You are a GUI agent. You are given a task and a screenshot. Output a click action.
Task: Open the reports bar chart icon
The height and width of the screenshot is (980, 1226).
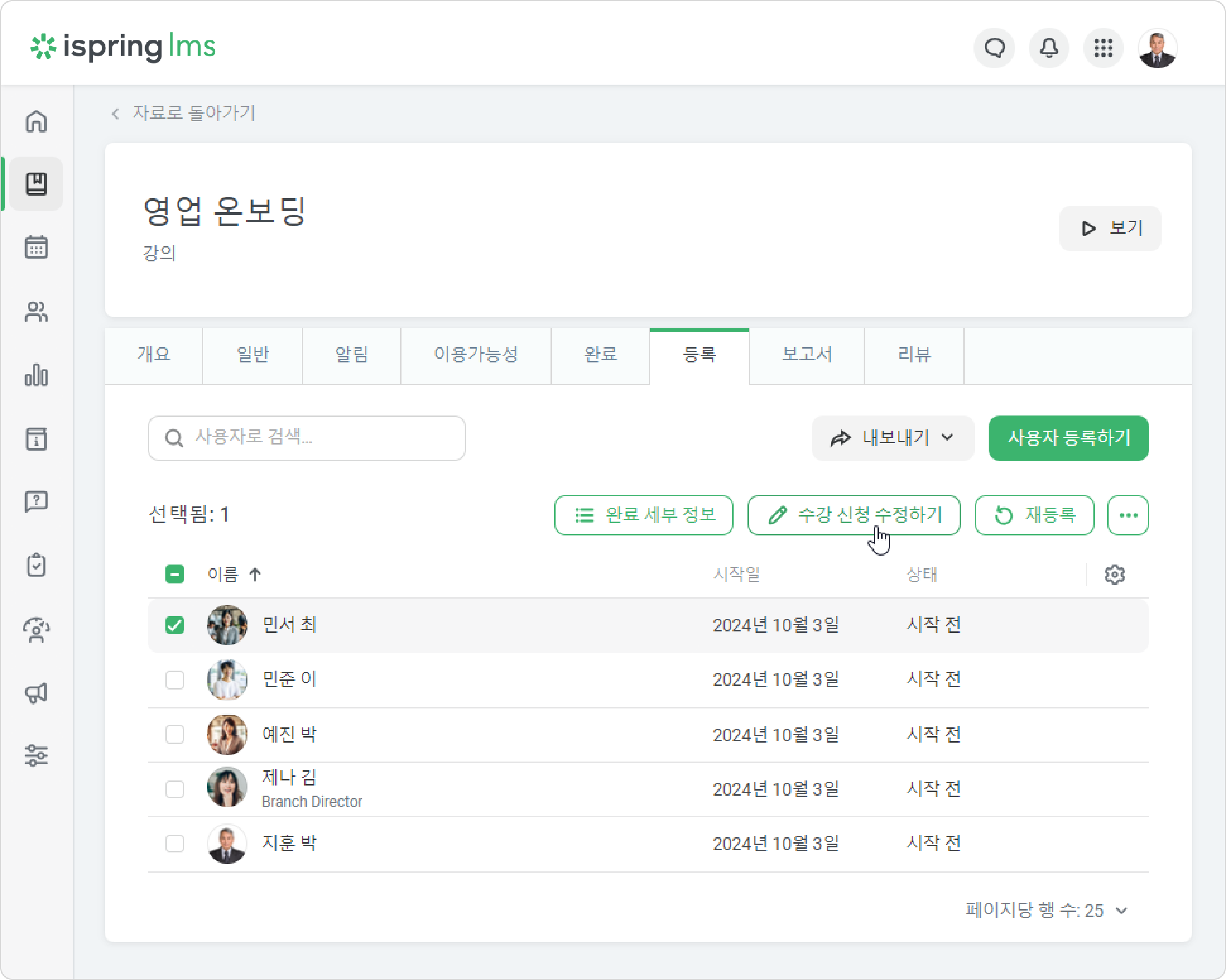tap(36, 375)
